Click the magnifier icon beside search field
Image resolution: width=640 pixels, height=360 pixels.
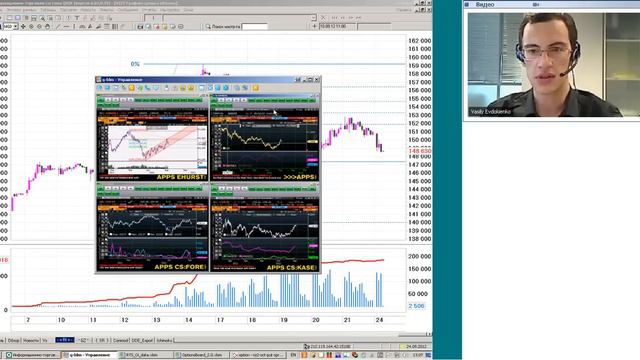[x=208, y=27]
